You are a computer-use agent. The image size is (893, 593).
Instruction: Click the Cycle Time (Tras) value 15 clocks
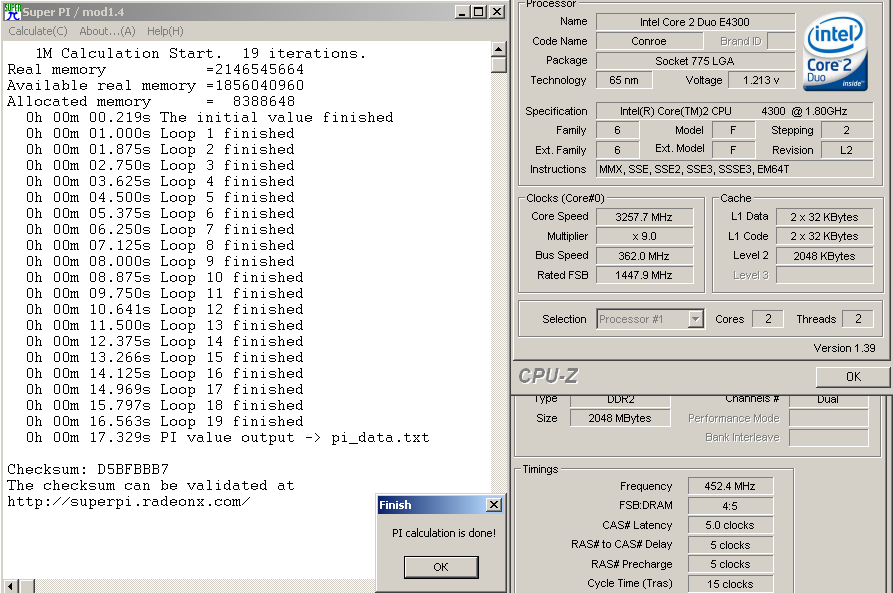730,584
